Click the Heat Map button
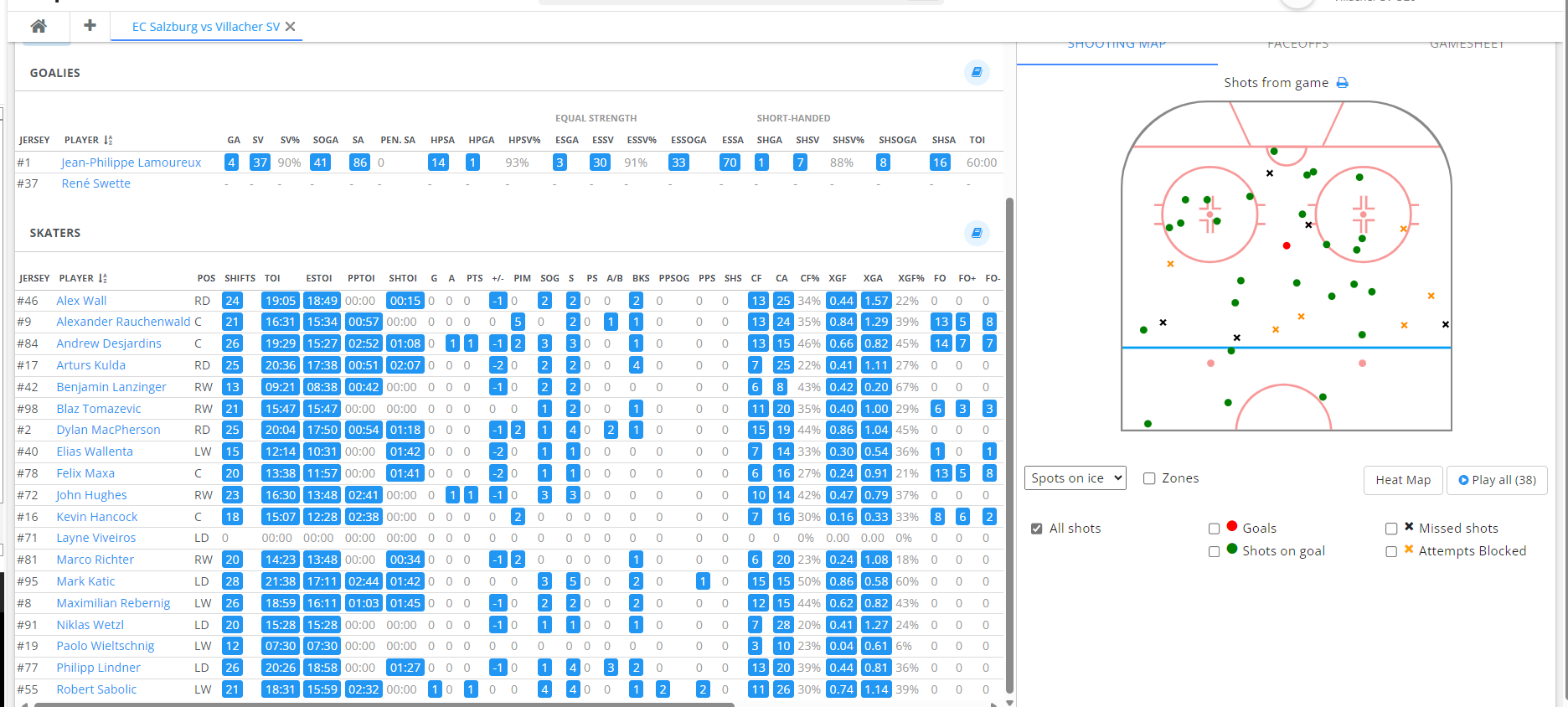 (x=1402, y=480)
